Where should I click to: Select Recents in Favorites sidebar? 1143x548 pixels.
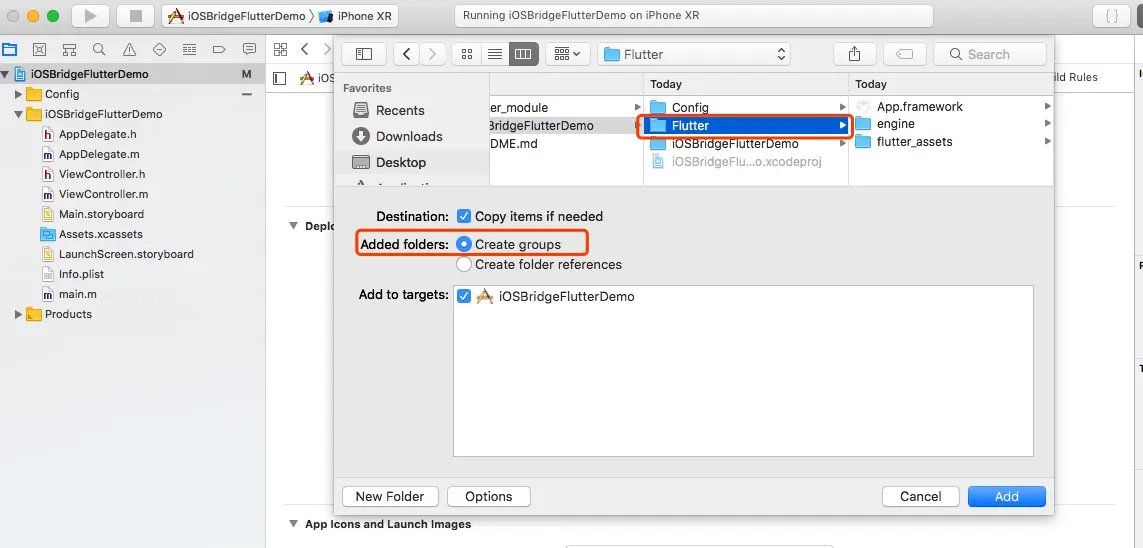pos(398,111)
